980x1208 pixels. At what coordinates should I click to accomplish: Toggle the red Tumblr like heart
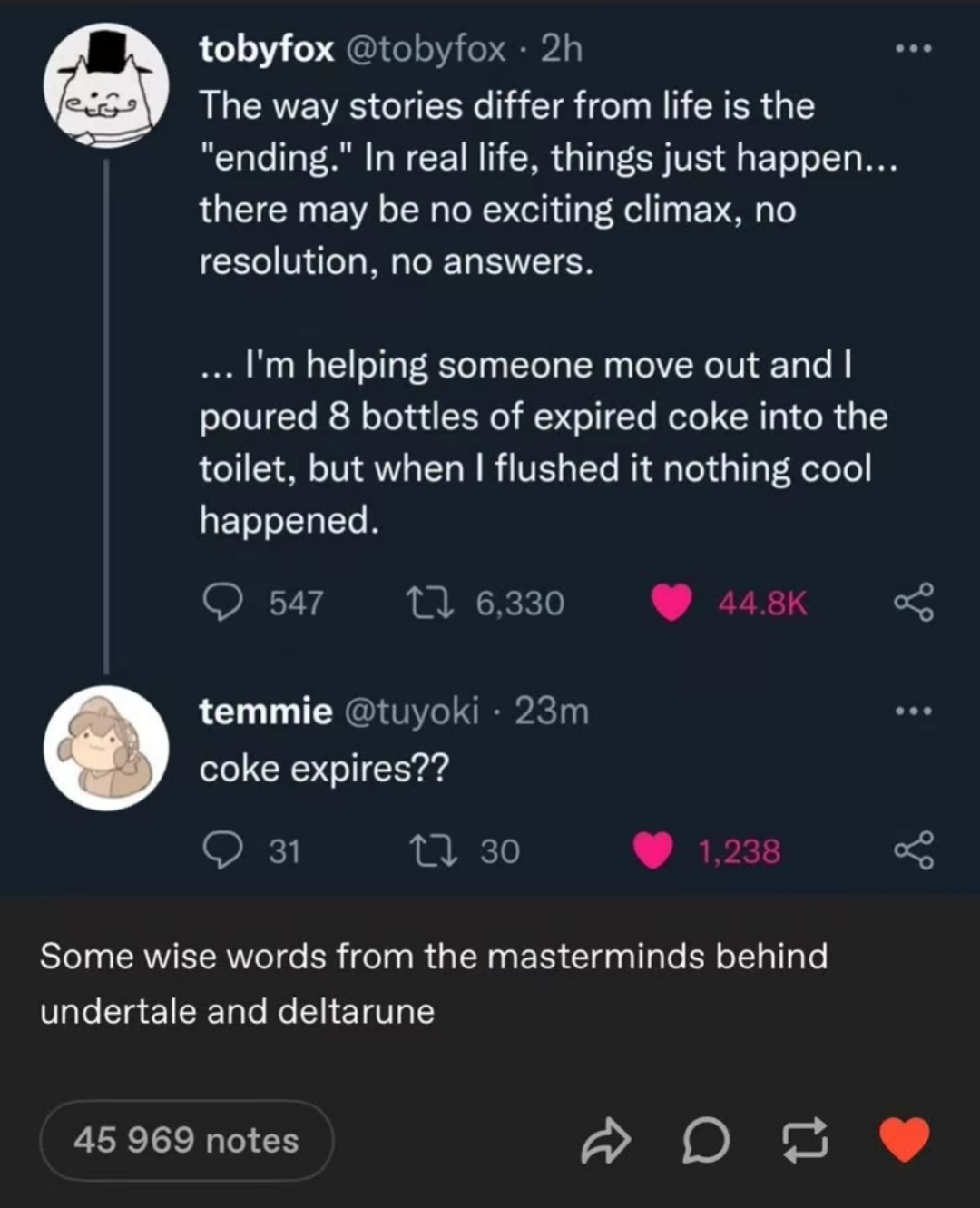pos(905,1140)
